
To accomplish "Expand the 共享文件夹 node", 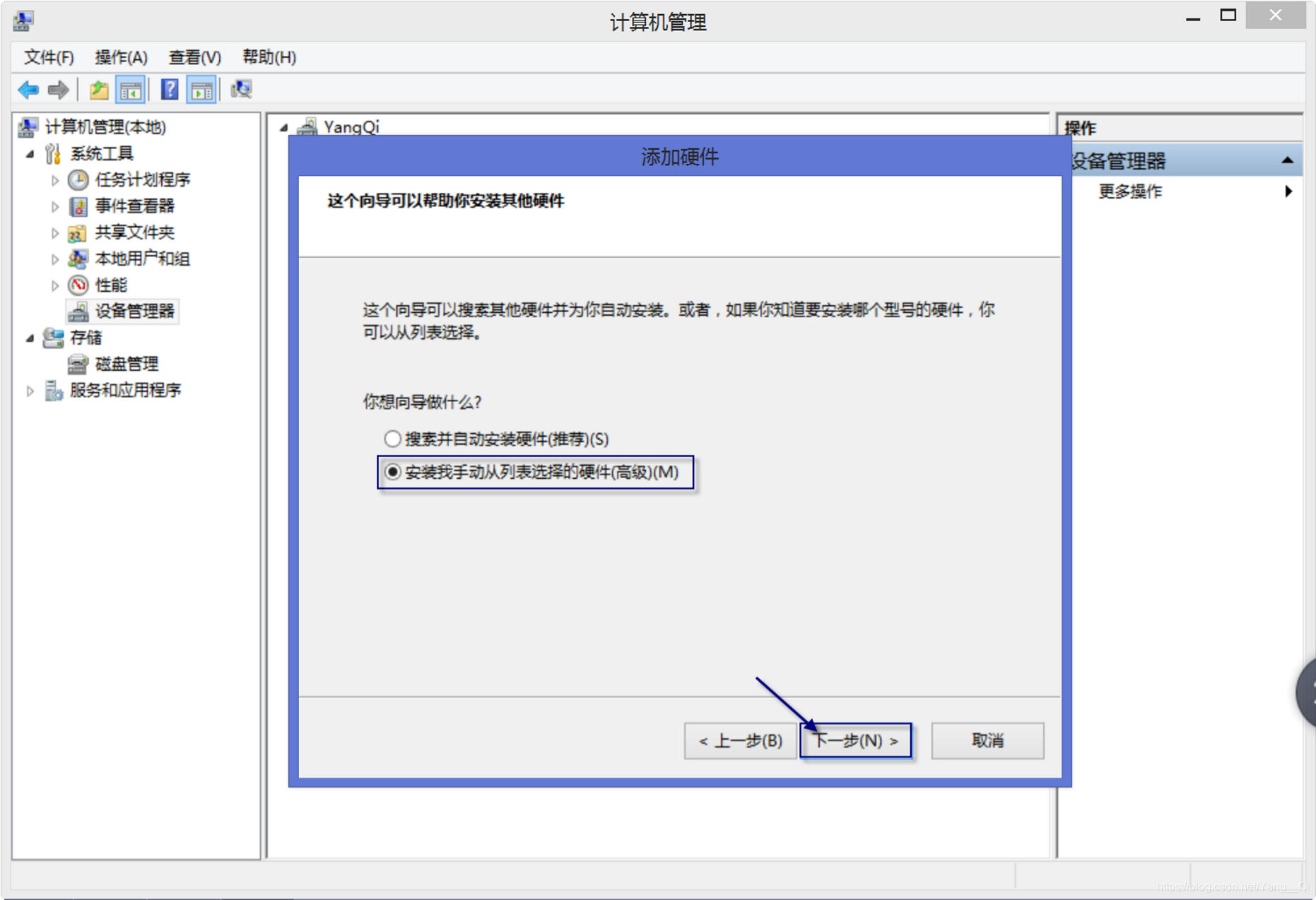I will point(55,232).
